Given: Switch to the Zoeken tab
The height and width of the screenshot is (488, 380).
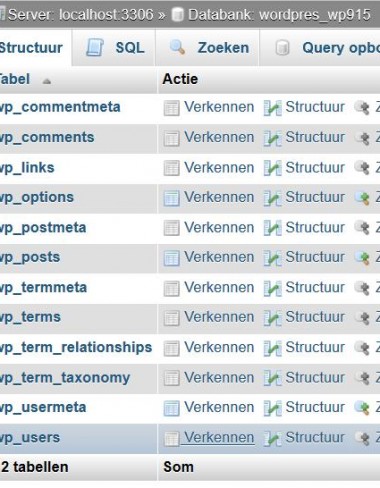Looking at the screenshot, I should click(x=207, y=48).
